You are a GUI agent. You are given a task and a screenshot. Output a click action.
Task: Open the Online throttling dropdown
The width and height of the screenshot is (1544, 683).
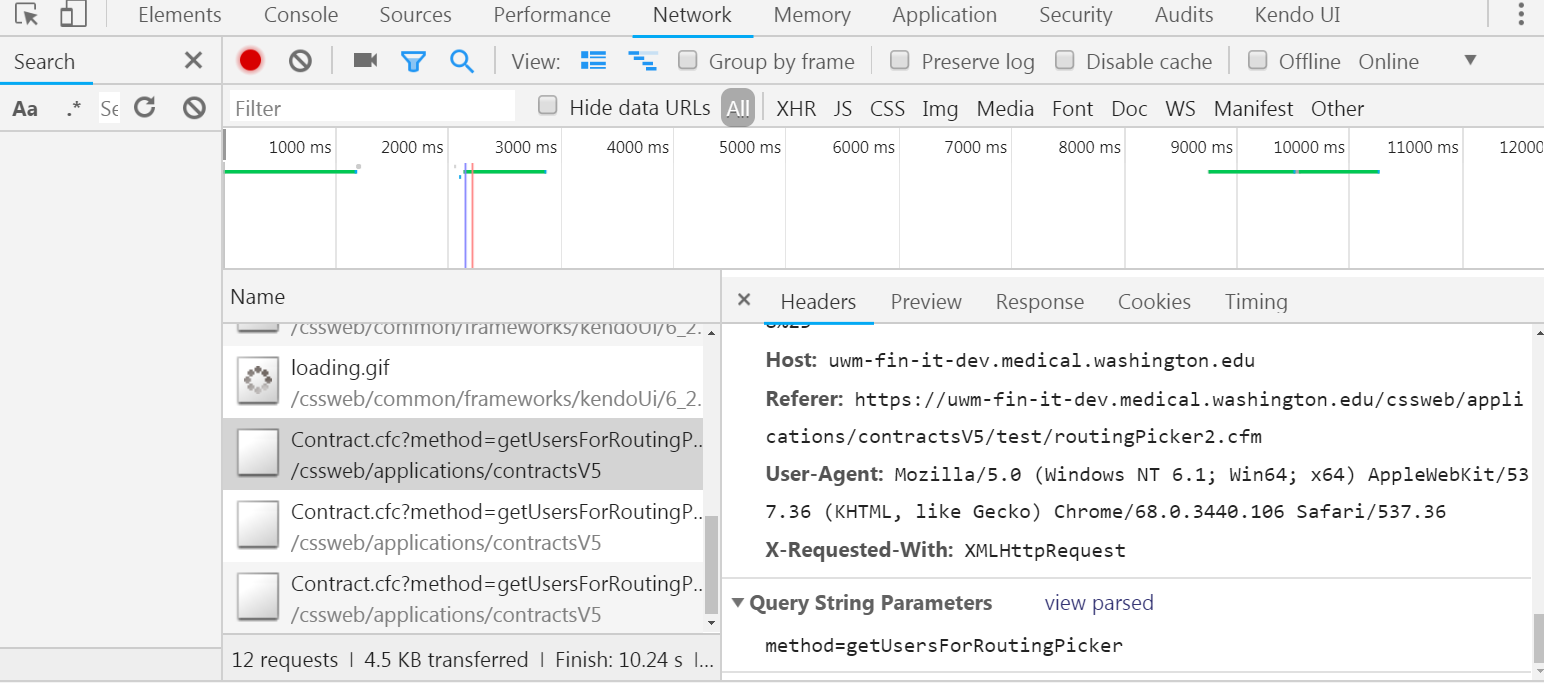[1470, 61]
